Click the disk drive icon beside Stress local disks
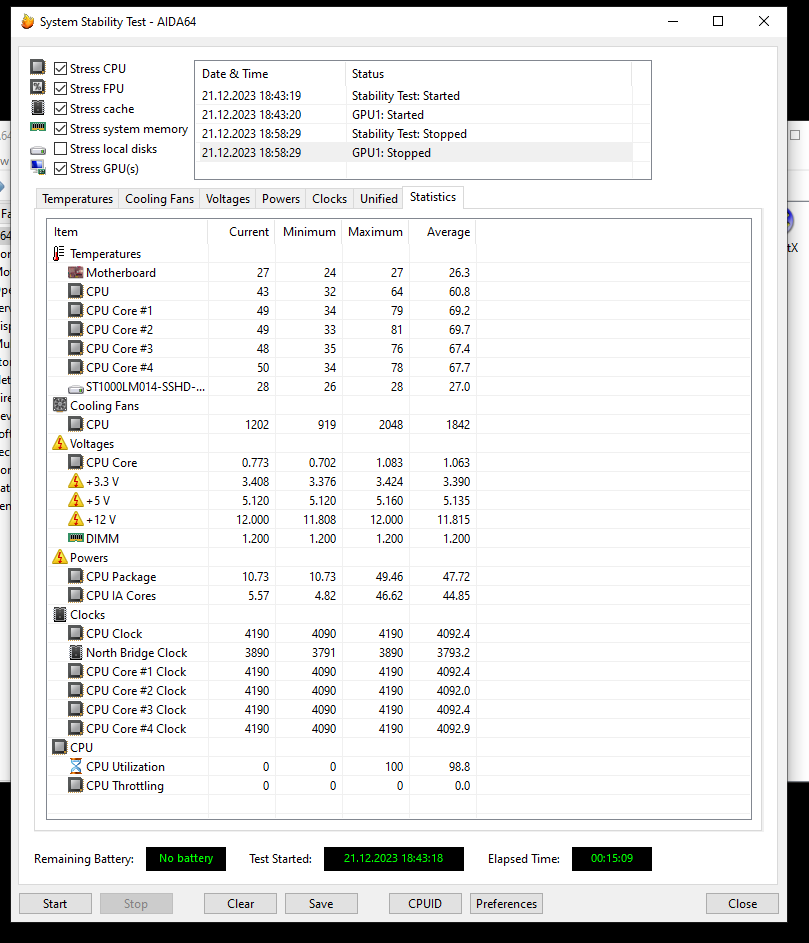 click(38, 150)
